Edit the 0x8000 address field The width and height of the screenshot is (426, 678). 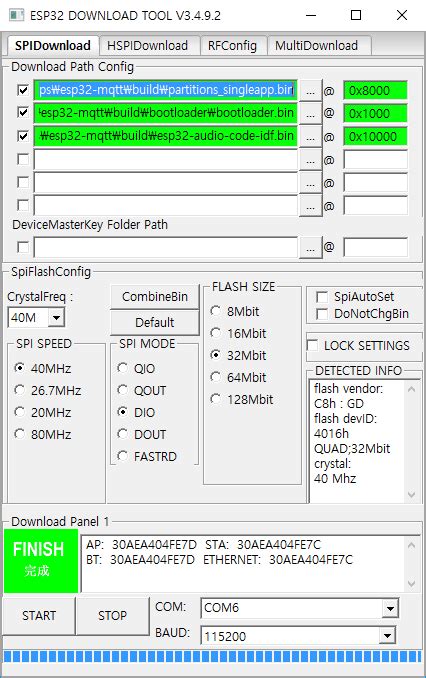pyautogui.click(x=375, y=91)
